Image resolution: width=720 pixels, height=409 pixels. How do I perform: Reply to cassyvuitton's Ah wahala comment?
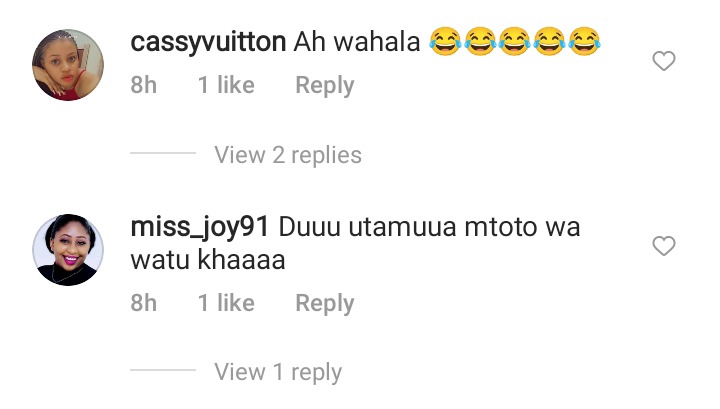click(x=325, y=85)
